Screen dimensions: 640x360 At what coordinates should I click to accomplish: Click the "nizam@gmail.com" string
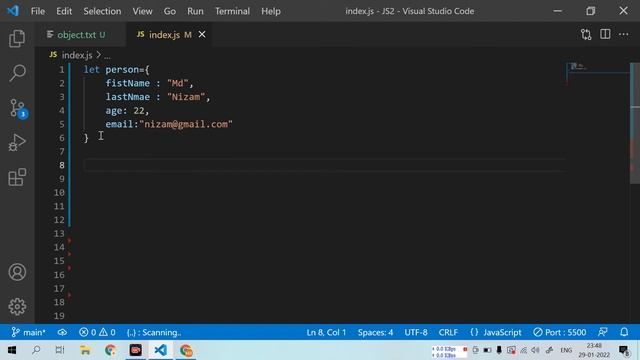[x=186, y=124]
